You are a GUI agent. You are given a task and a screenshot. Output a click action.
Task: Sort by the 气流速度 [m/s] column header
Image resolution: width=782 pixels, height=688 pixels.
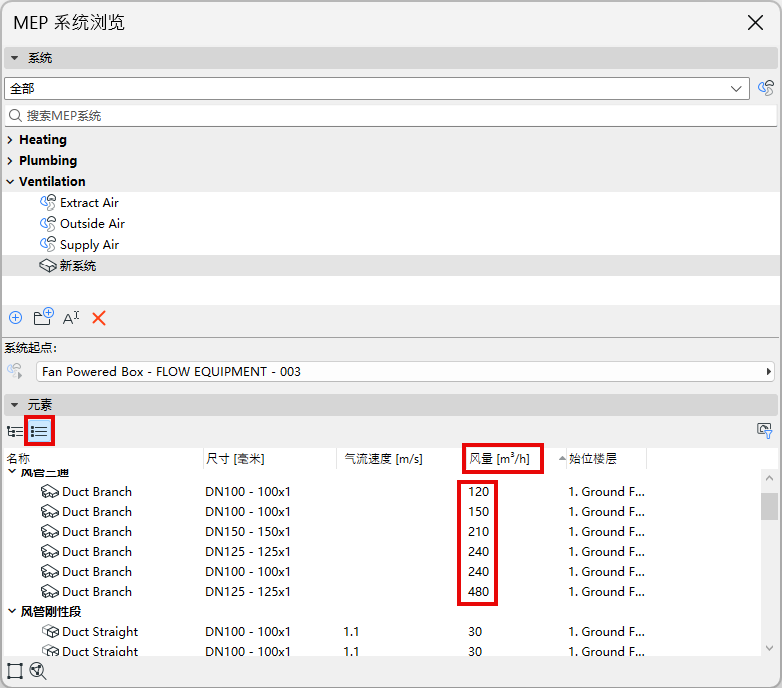(x=399, y=459)
